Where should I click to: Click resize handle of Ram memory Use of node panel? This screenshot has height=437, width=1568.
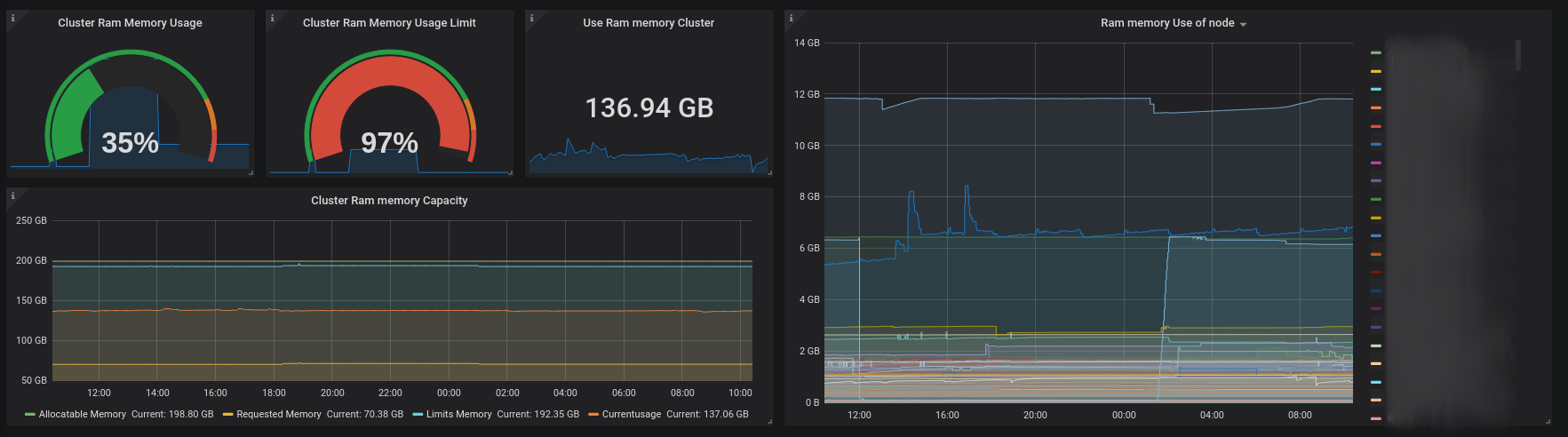coord(1548,422)
